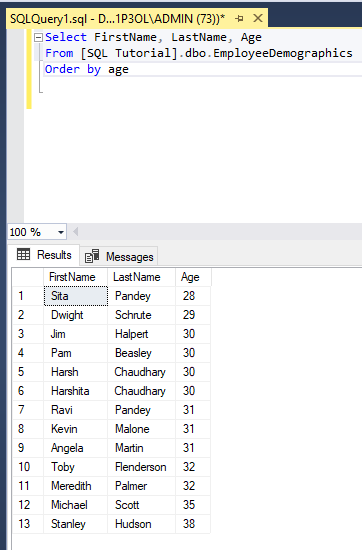Select the cell 'Flenderson'

(x=141, y=467)
